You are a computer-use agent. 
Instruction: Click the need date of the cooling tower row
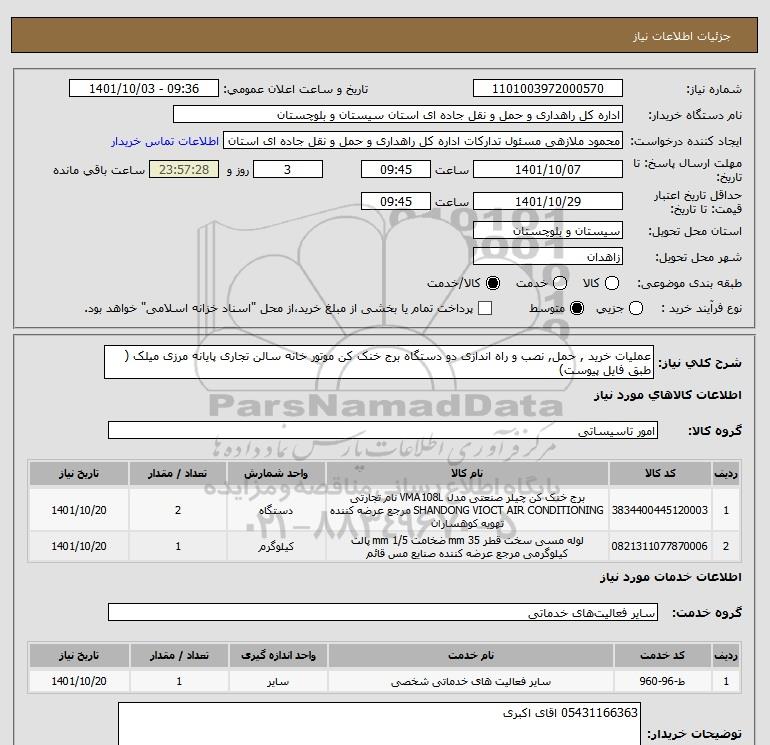(x=79, y=510)
